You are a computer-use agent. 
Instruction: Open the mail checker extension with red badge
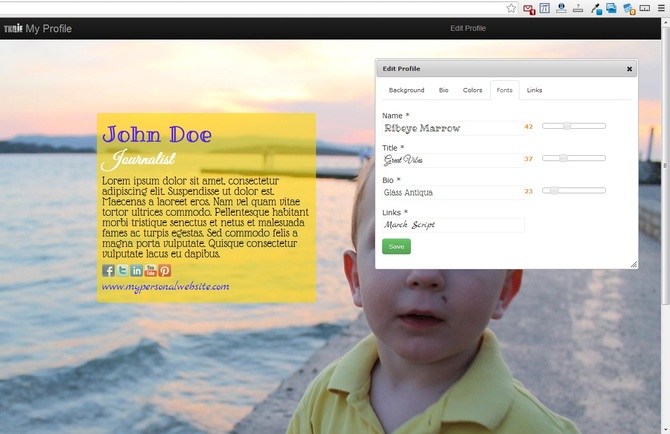point(529,9)
